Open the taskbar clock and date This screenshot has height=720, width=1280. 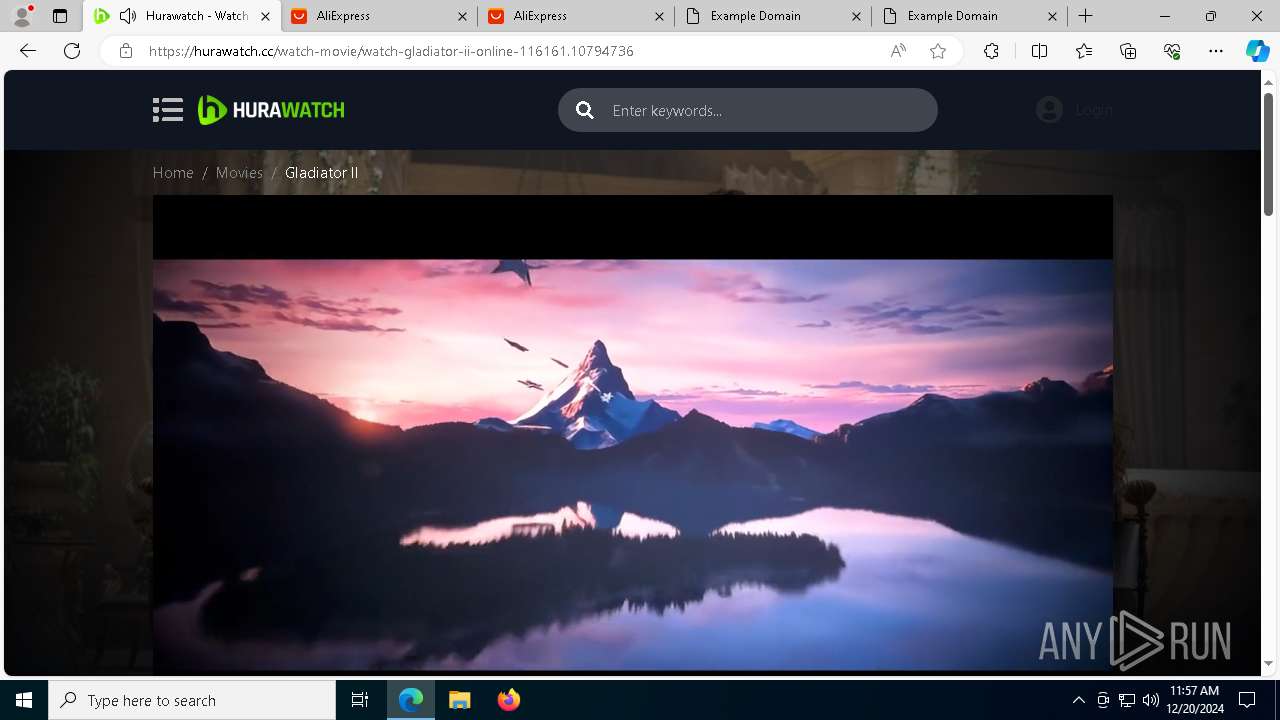pyautogui.click(x=1193, y=700)
